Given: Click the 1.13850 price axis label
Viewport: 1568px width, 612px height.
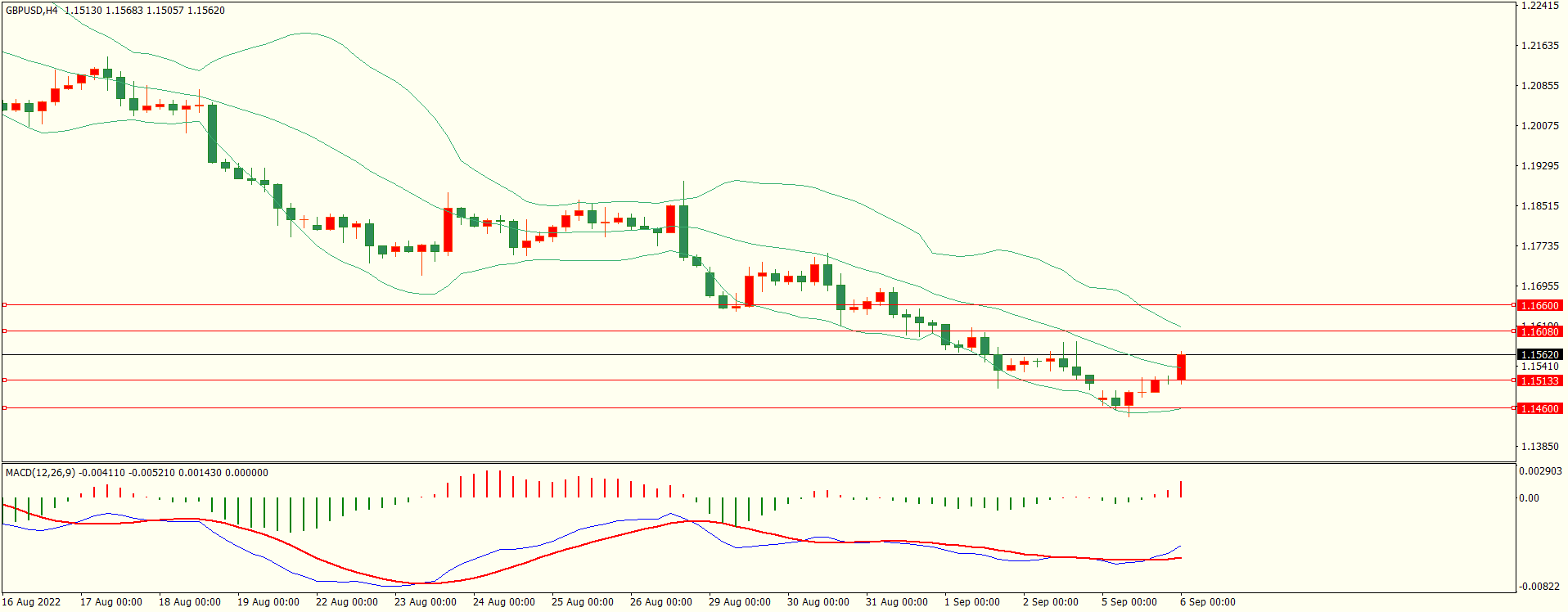Looking at the screenshot, I should coord(1539,447).
